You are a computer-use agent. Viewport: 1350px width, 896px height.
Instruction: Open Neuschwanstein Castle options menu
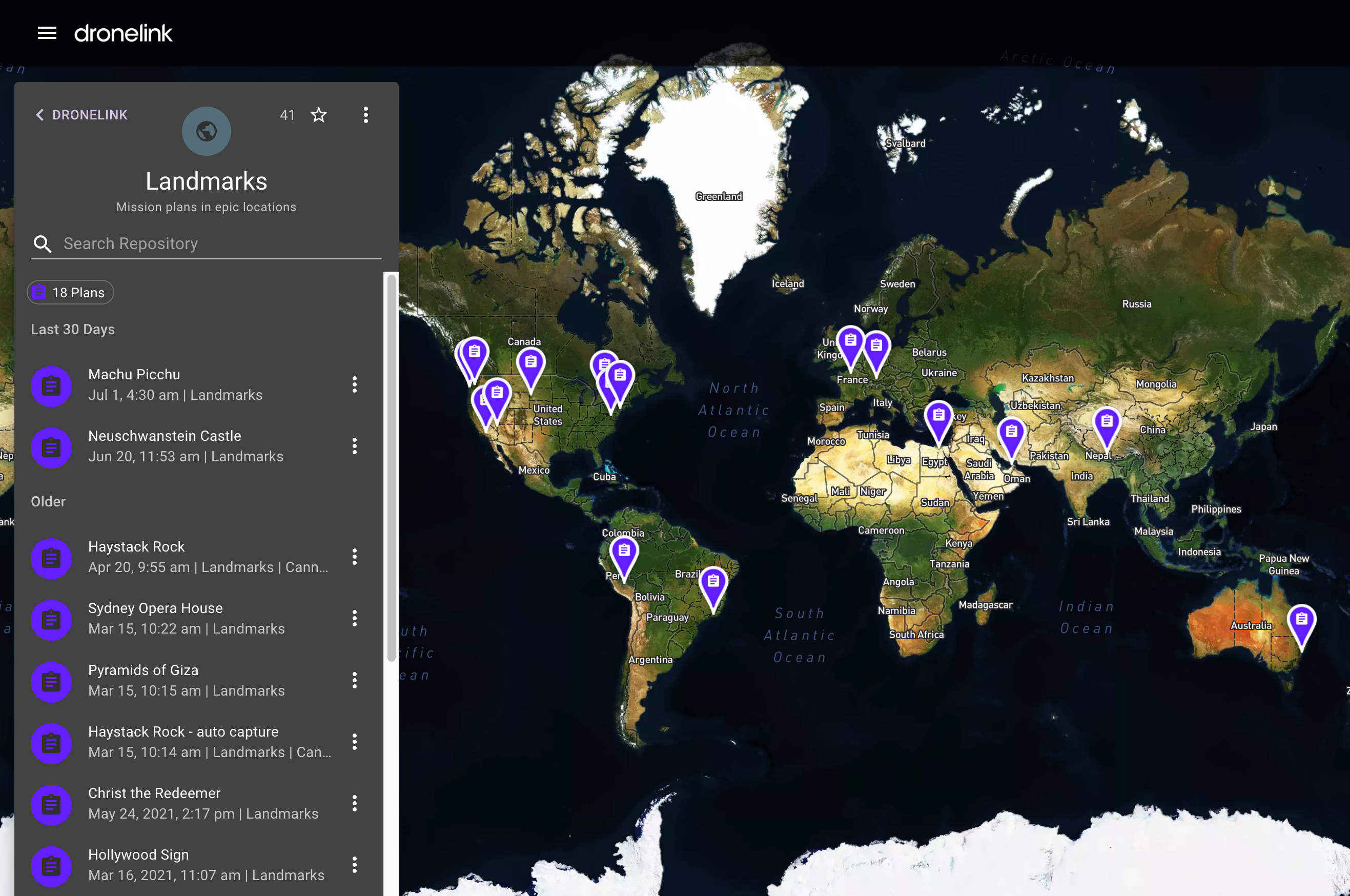355,446
